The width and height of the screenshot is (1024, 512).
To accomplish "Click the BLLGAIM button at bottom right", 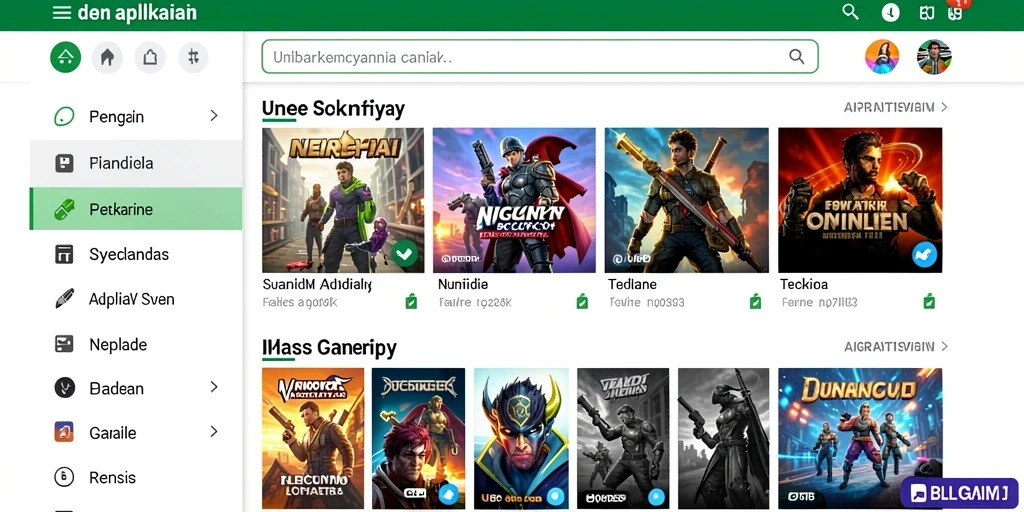I will coord(959,492).
